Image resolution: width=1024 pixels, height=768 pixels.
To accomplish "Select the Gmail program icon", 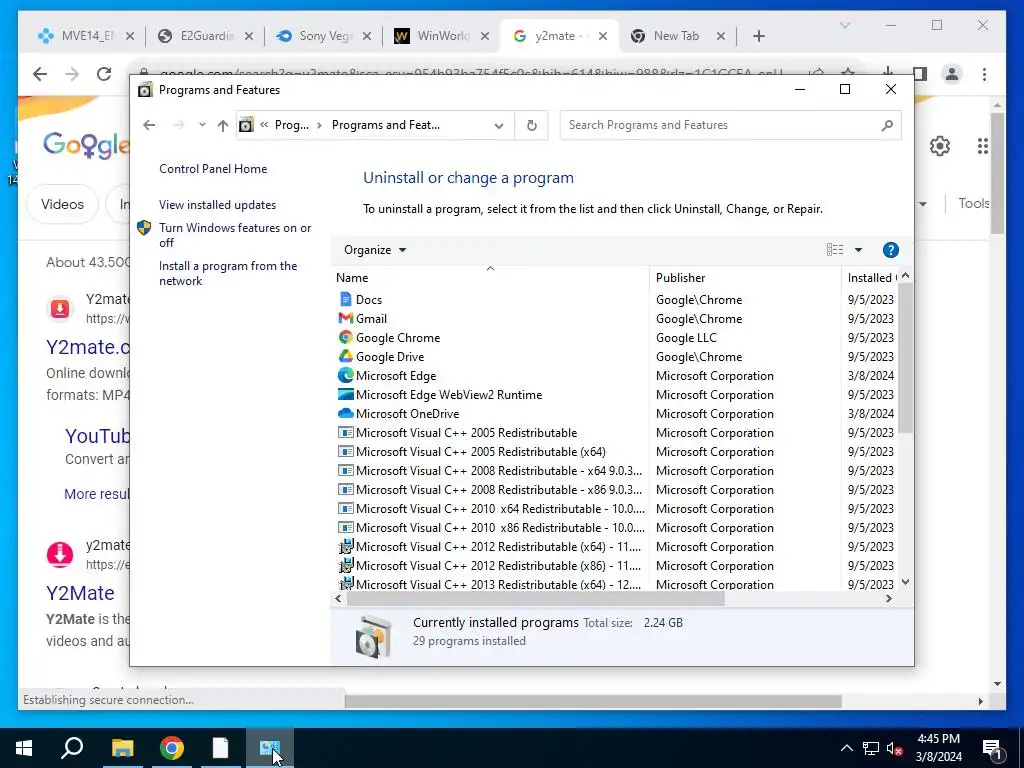I will 345,318.
